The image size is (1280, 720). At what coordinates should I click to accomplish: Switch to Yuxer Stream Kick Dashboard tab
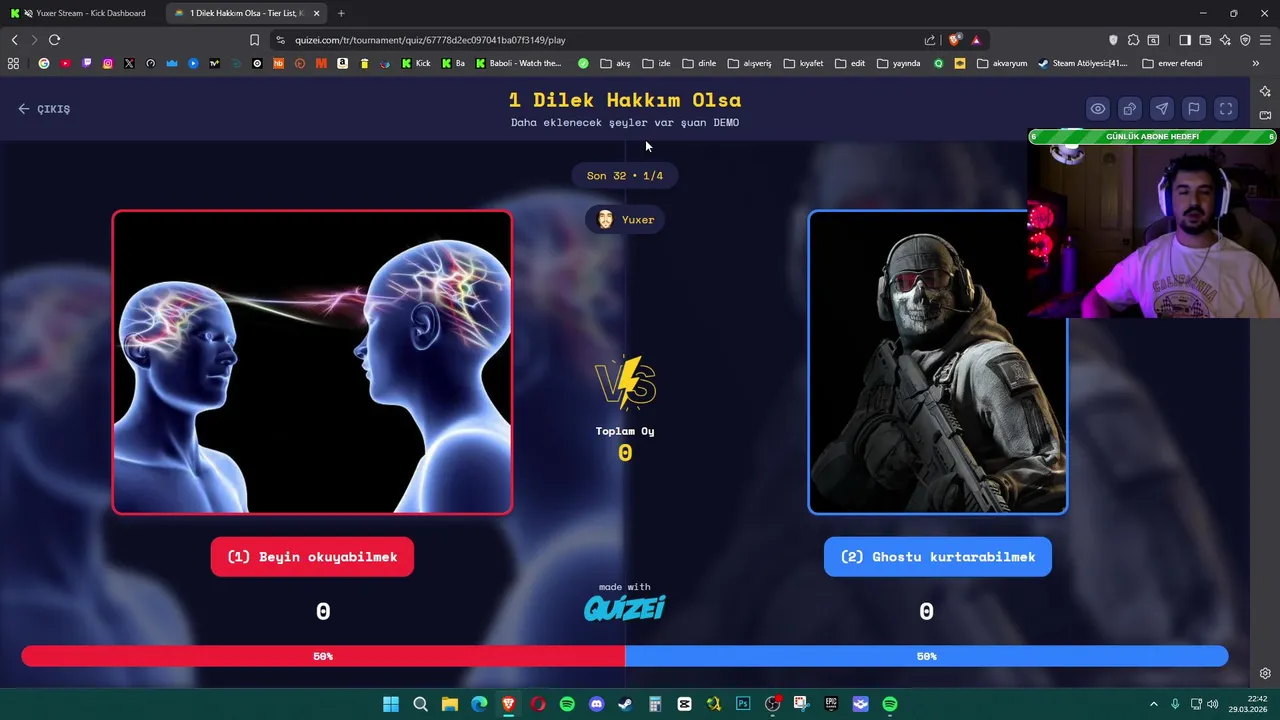(x=80, y=13)
